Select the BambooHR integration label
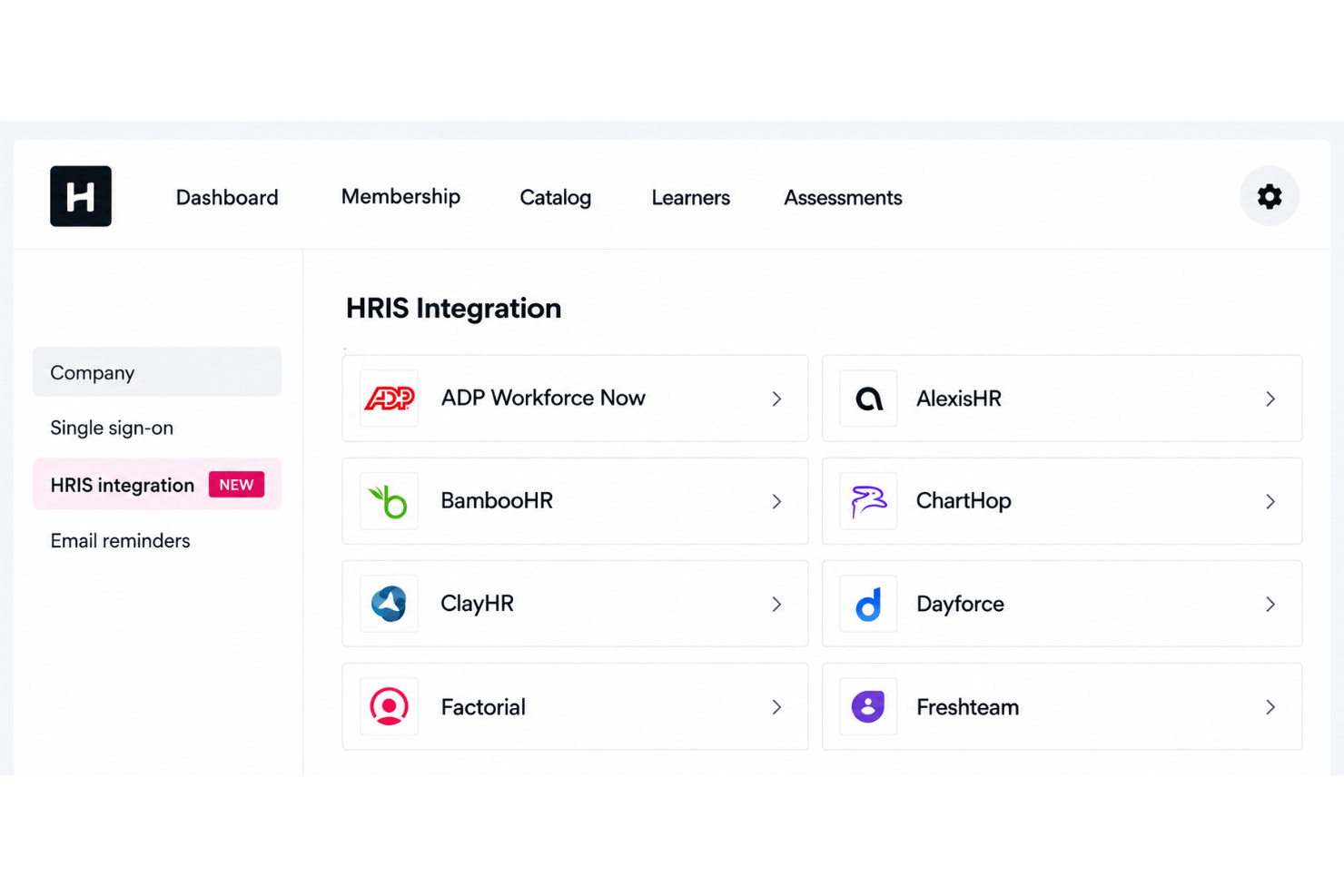Image resolution: width=1344 pixels, height=896 pixels. click(x=497, y=501)
